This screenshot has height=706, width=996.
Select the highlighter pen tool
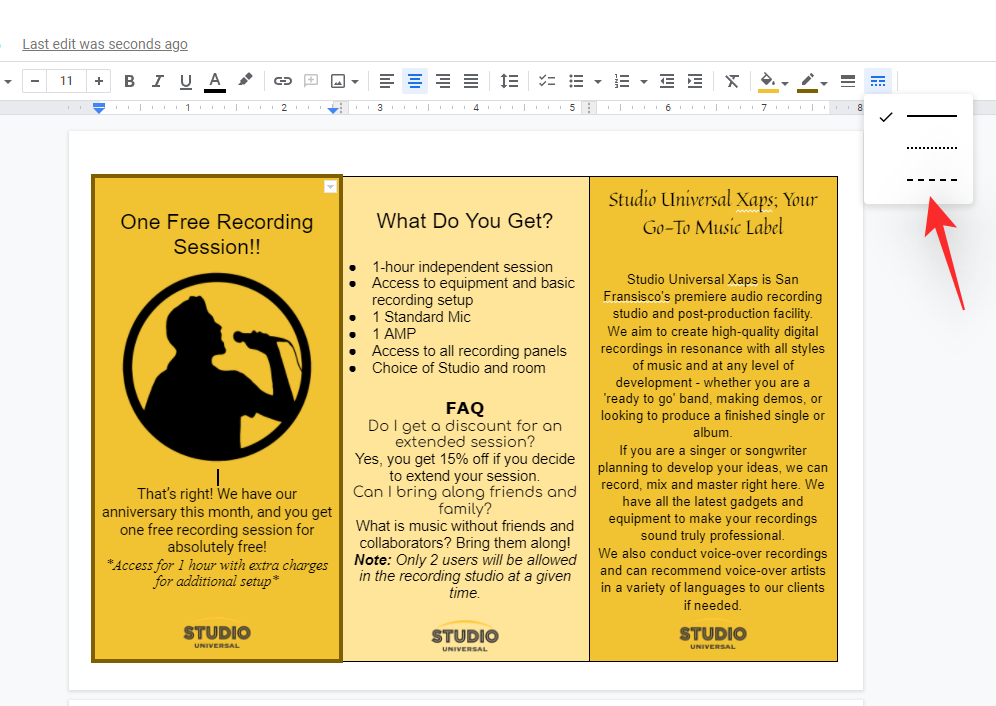(244, 81)
